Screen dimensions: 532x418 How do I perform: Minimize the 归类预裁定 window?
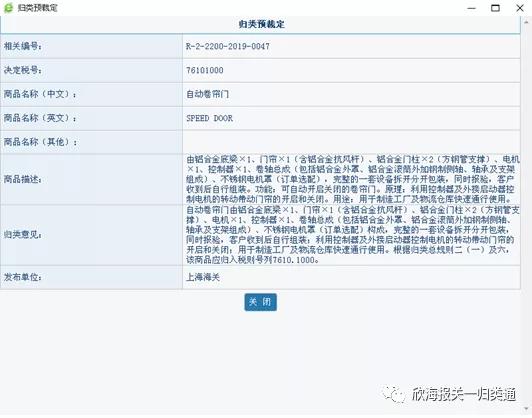(x=472, y=8)
